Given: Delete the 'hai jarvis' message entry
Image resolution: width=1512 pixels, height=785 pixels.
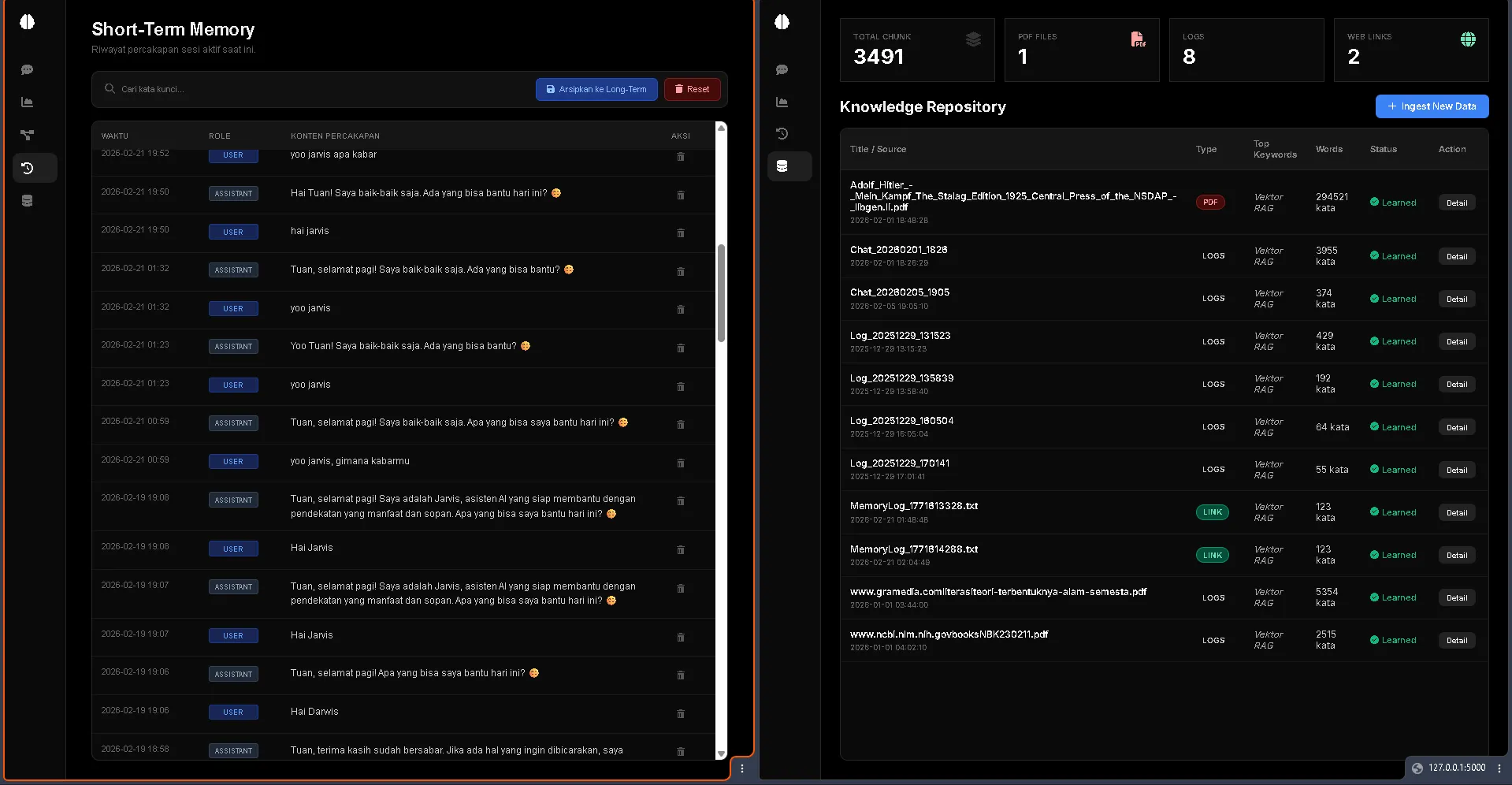Looking at the screenshot, I should (681, 233).
